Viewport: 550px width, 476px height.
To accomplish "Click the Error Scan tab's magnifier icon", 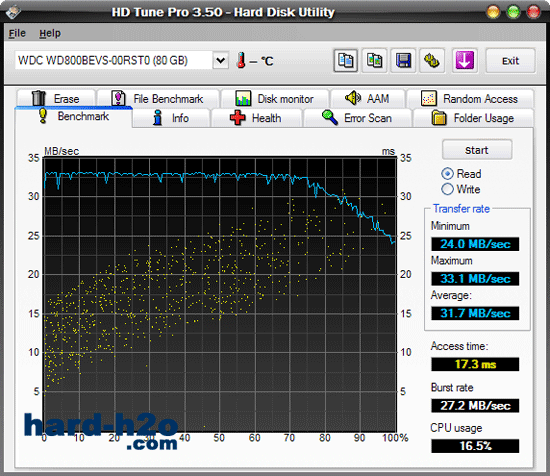I will 330,118.
